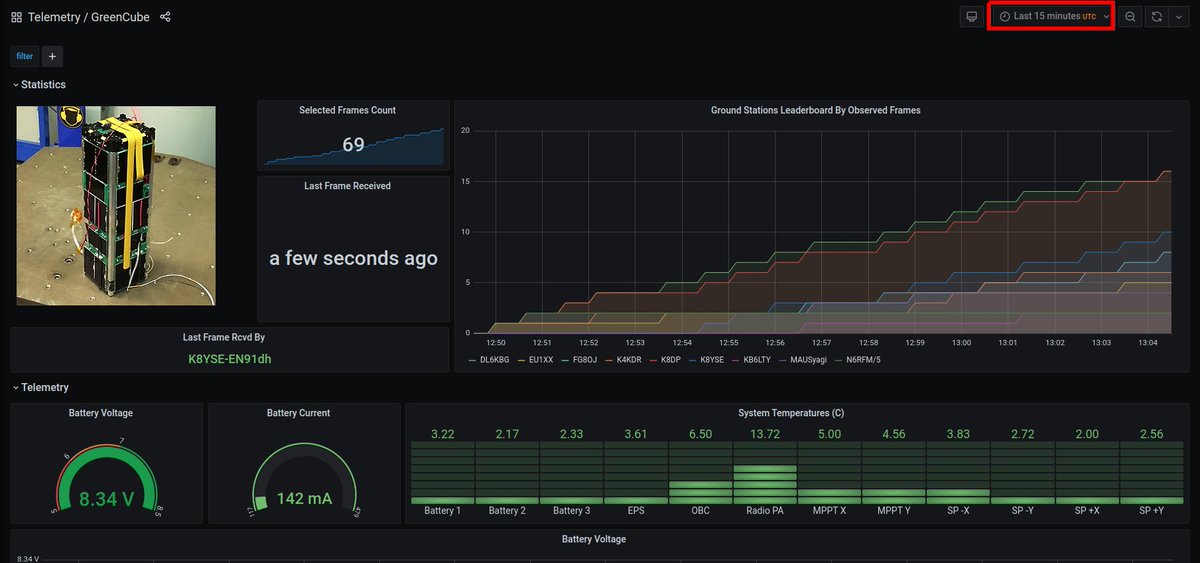Open the share dashboard icon
The image size is (1200, 563).
165,17
